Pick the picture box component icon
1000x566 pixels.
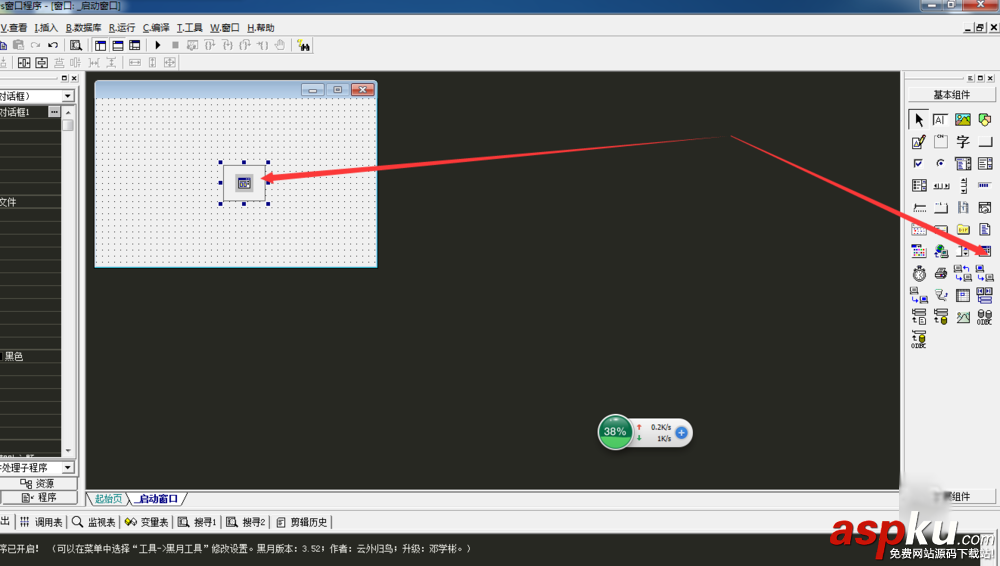click(962, 119)
